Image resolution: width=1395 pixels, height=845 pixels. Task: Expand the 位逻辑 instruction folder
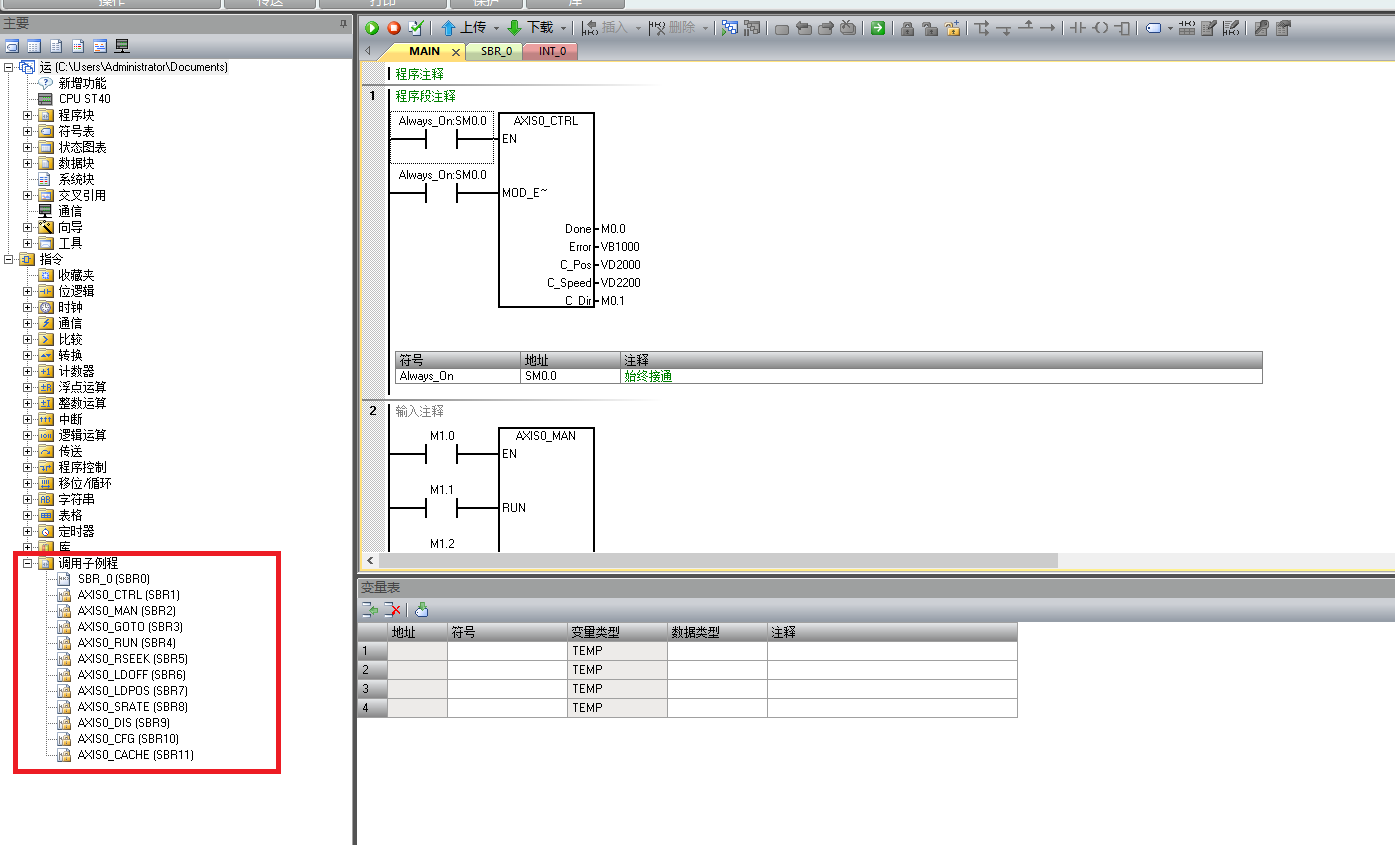coord(28,291)
